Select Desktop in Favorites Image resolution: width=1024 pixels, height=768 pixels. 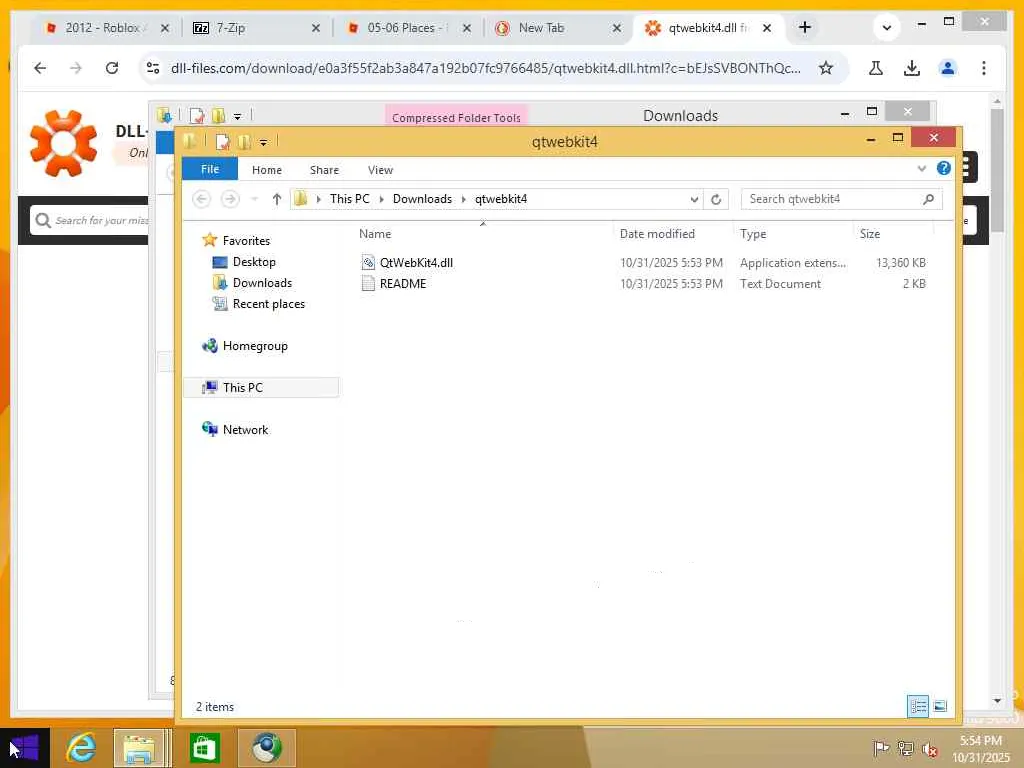pos(254,262)
